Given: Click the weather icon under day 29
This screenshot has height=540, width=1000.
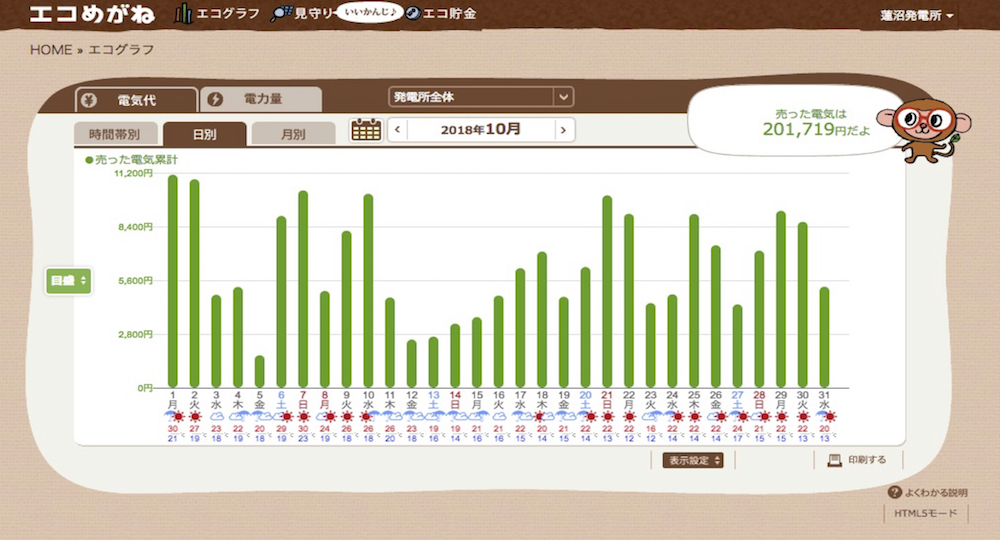Looking at the screenshot, I should tap(781, 417).
